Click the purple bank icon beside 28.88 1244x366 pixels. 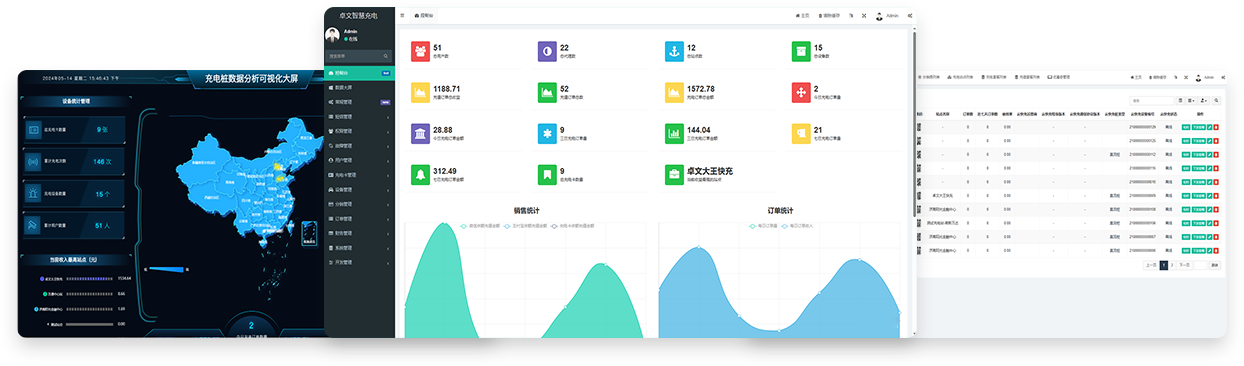[x=420, y=133]
